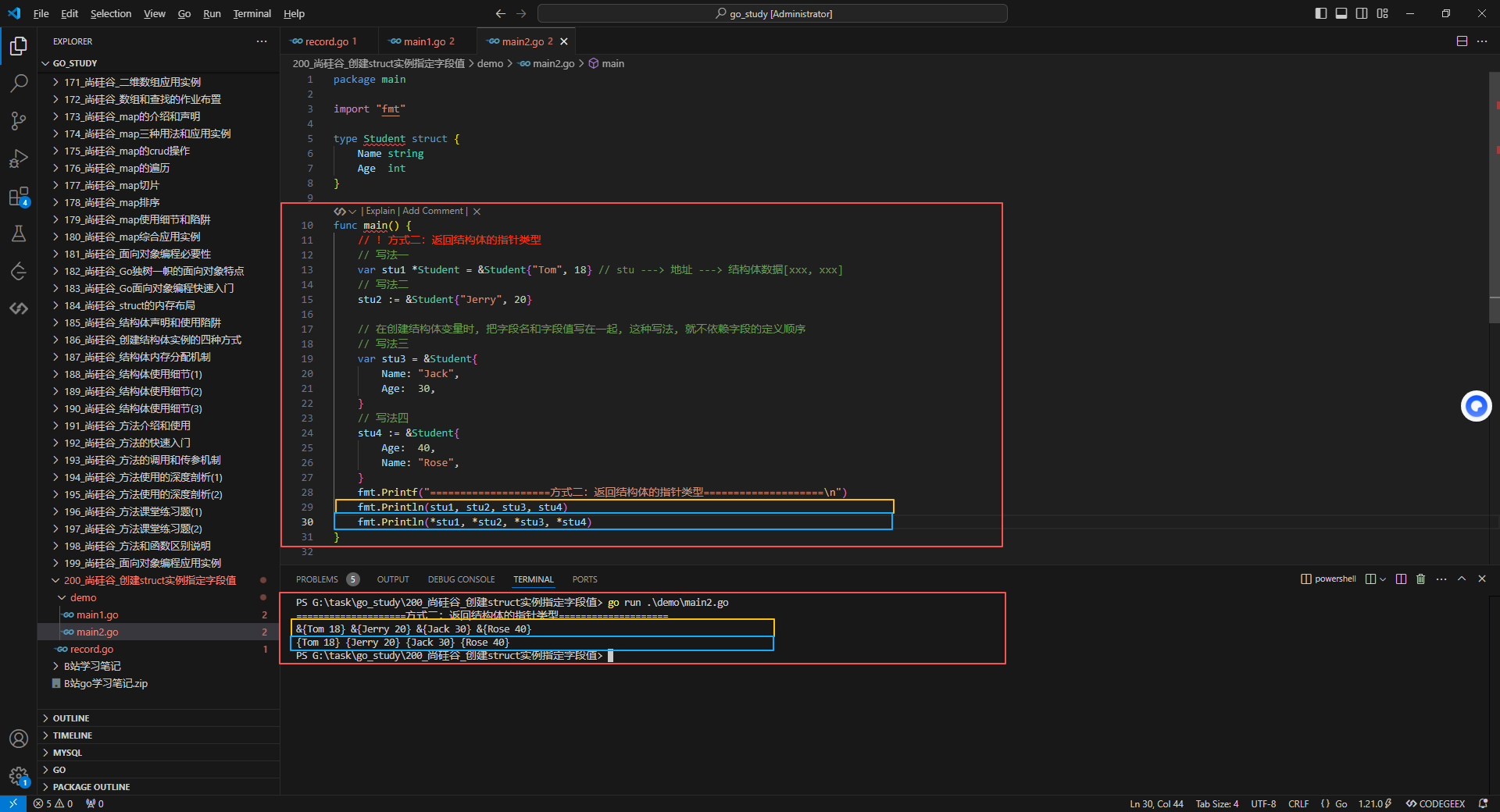
Task: Collapse the GO_STUDY workspace root
Action: click(x=159, y=63)
